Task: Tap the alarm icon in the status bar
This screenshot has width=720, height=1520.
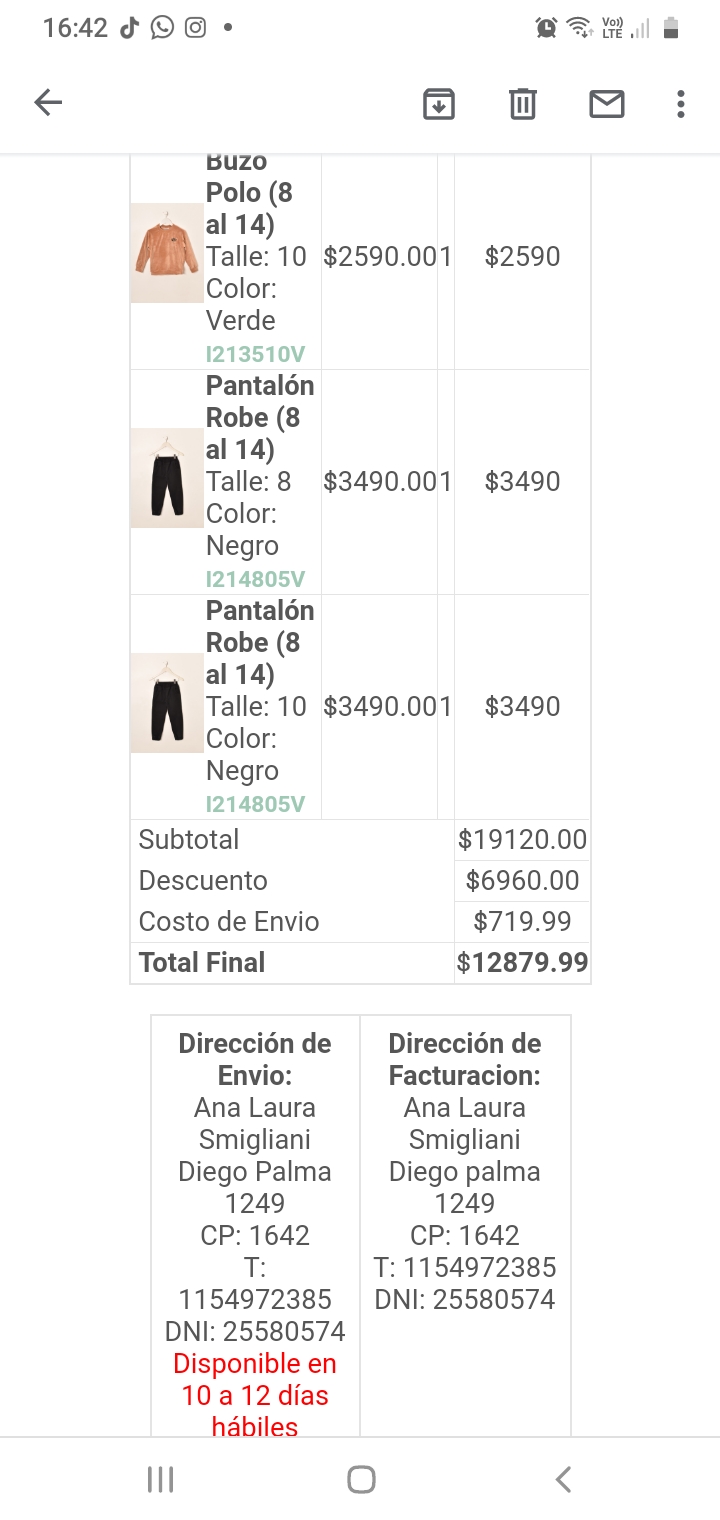Action: (x=546, y=28)
